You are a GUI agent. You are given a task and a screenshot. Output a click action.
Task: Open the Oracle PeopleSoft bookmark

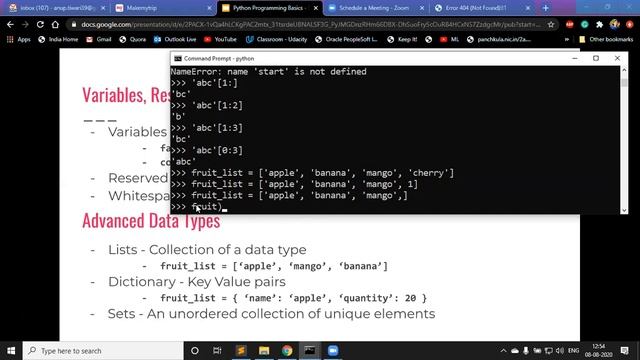click(347, 40)
